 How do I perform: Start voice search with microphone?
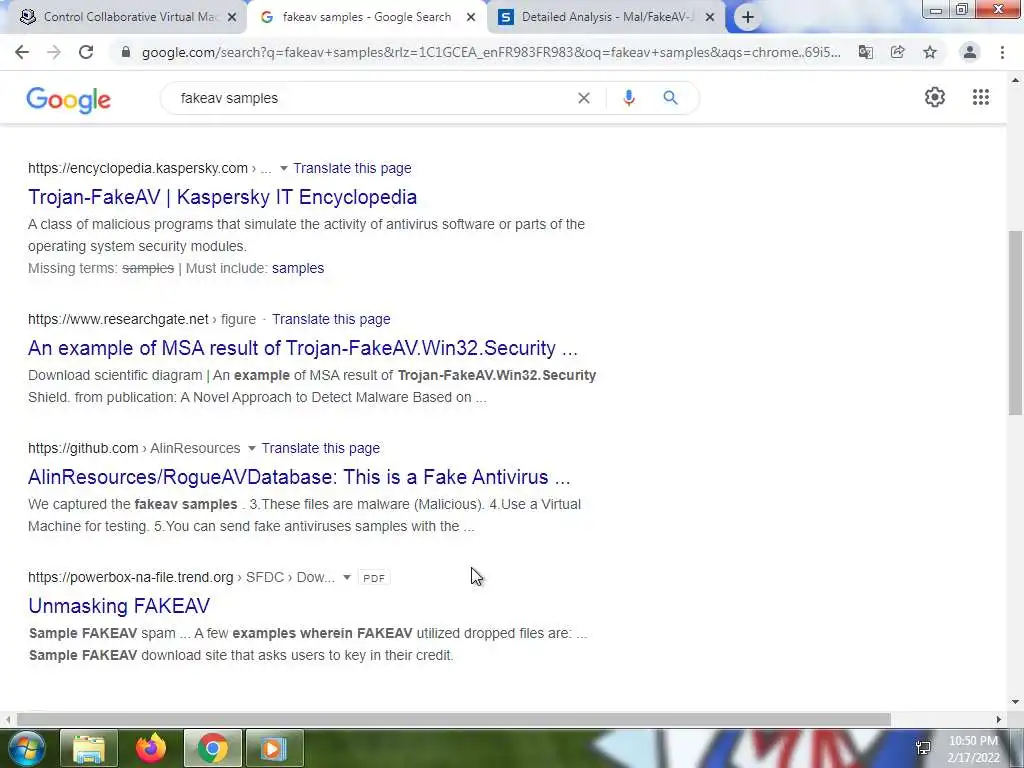(x=629, y=98)
